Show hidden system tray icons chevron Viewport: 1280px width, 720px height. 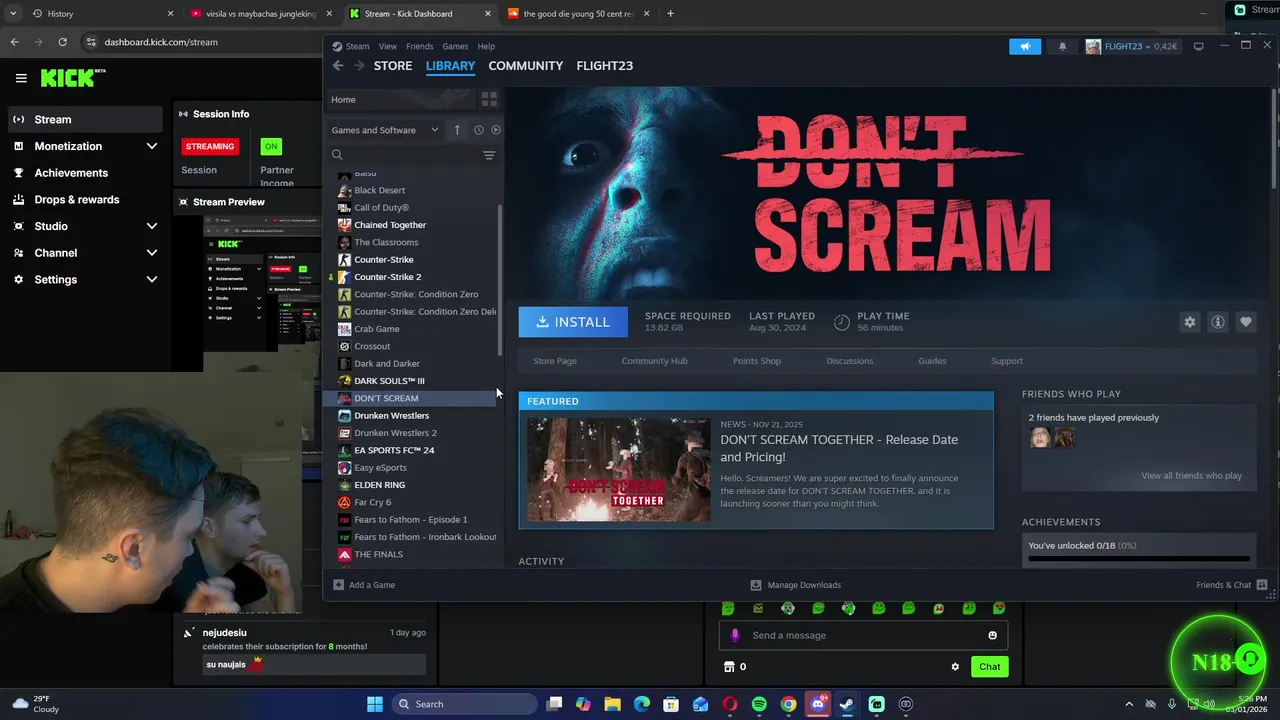(1129, 704)
